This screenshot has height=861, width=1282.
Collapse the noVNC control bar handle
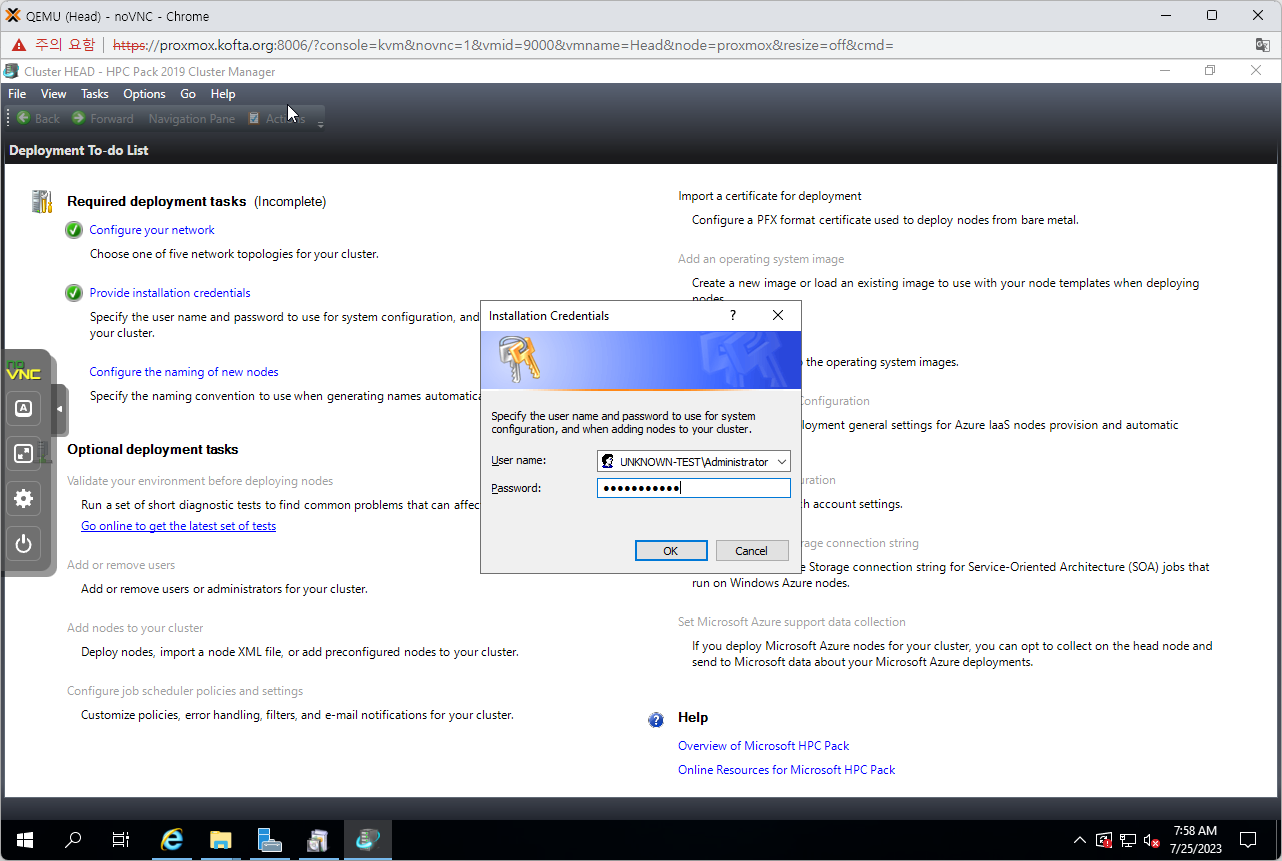point(59,409)
